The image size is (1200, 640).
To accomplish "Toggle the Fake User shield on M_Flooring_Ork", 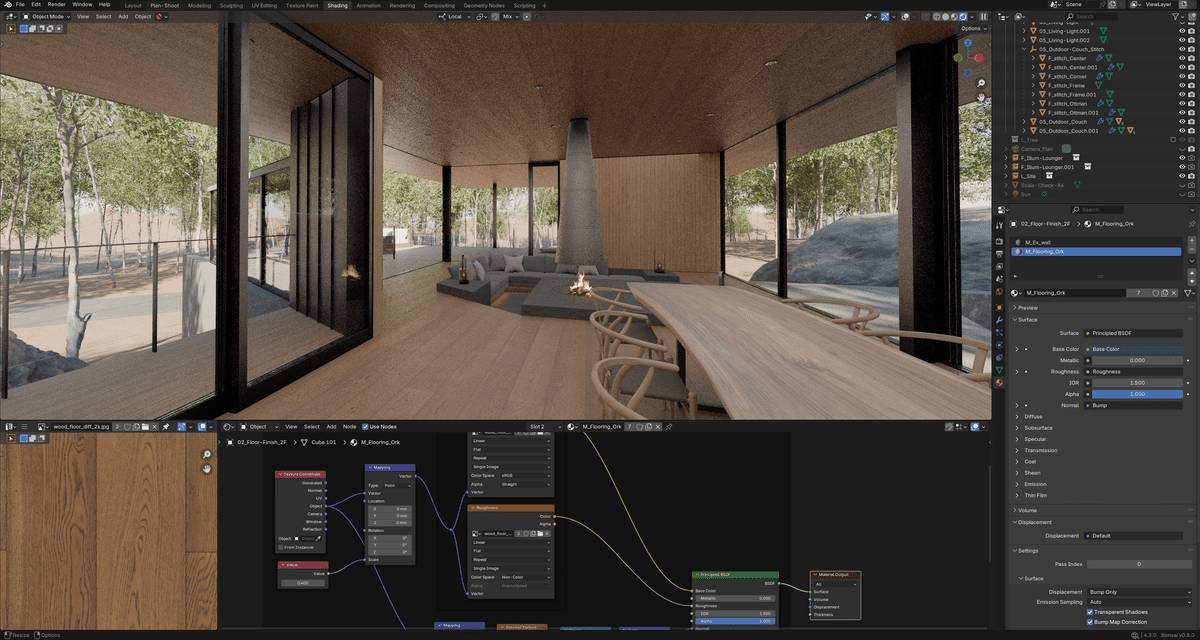I will [x=1156, y=292].
